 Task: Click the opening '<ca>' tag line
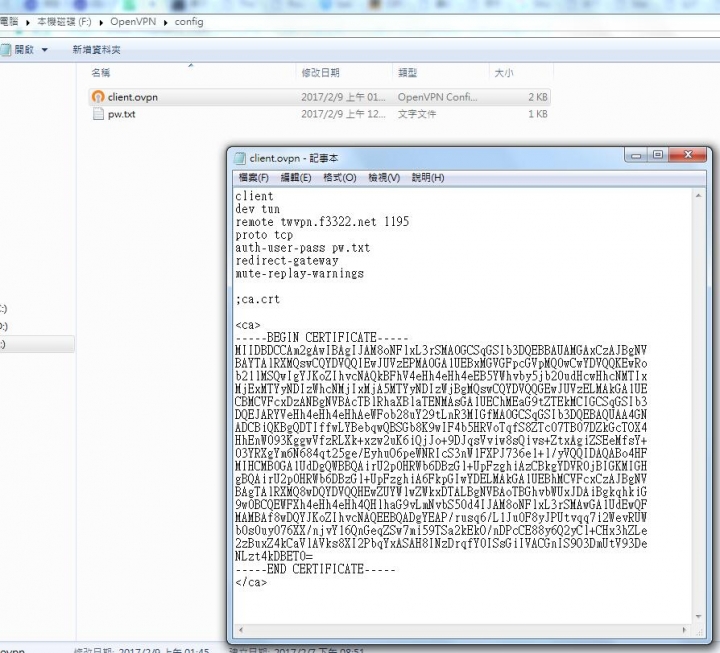click(x=248, y=325)
